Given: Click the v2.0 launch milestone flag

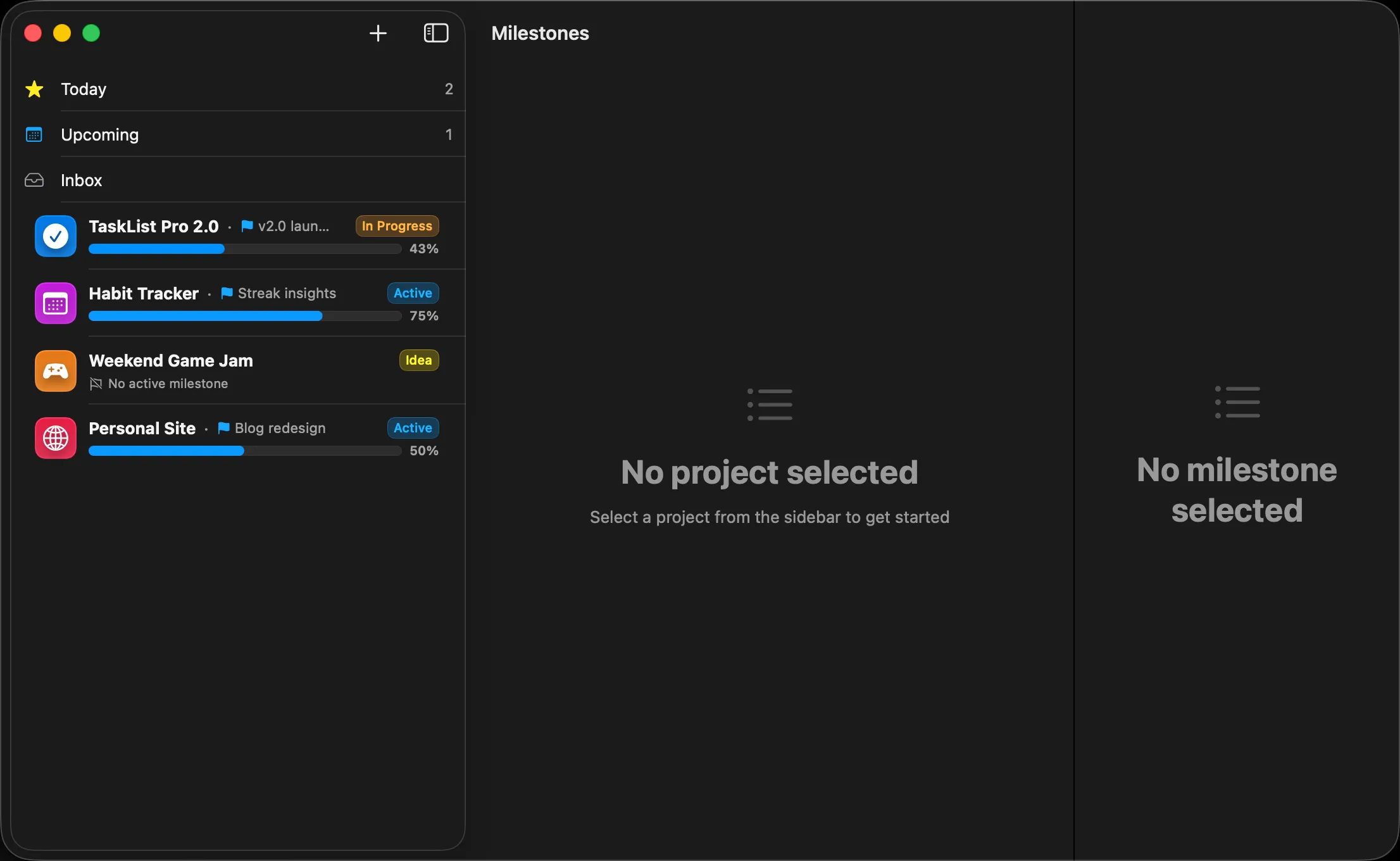Looking at the screenshot, I should coord(247,226).
